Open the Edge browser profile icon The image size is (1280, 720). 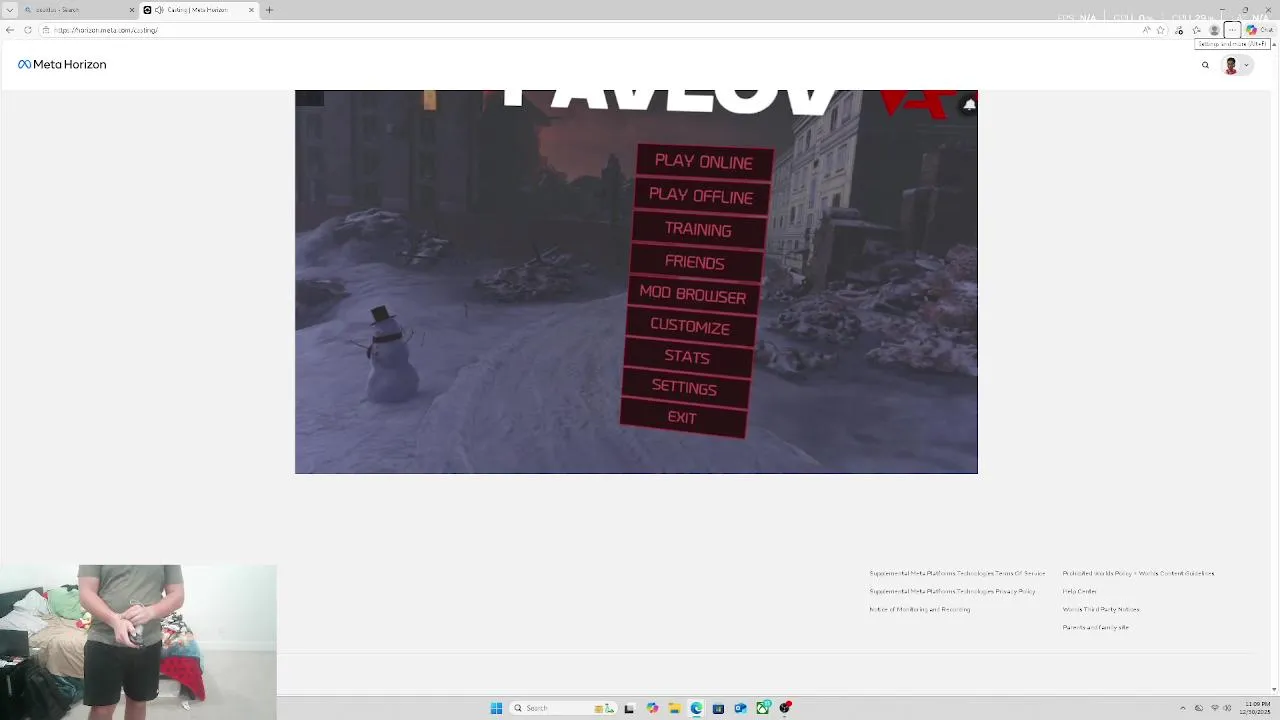pyautogui.click(x=1215, y=30)
